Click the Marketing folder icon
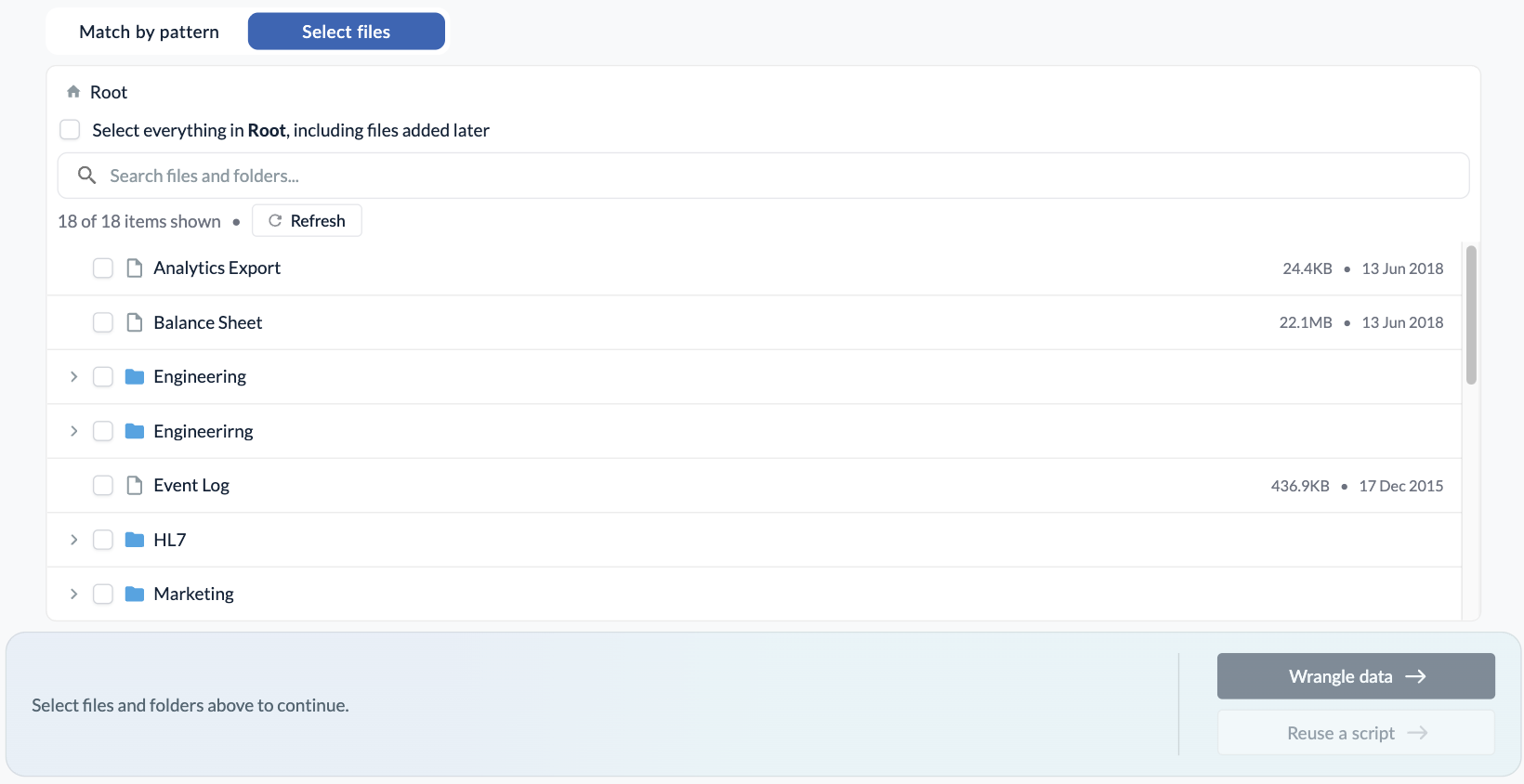Image resolution: width=1524 pixels, height=784 pixels. click(x=135, y=594)
